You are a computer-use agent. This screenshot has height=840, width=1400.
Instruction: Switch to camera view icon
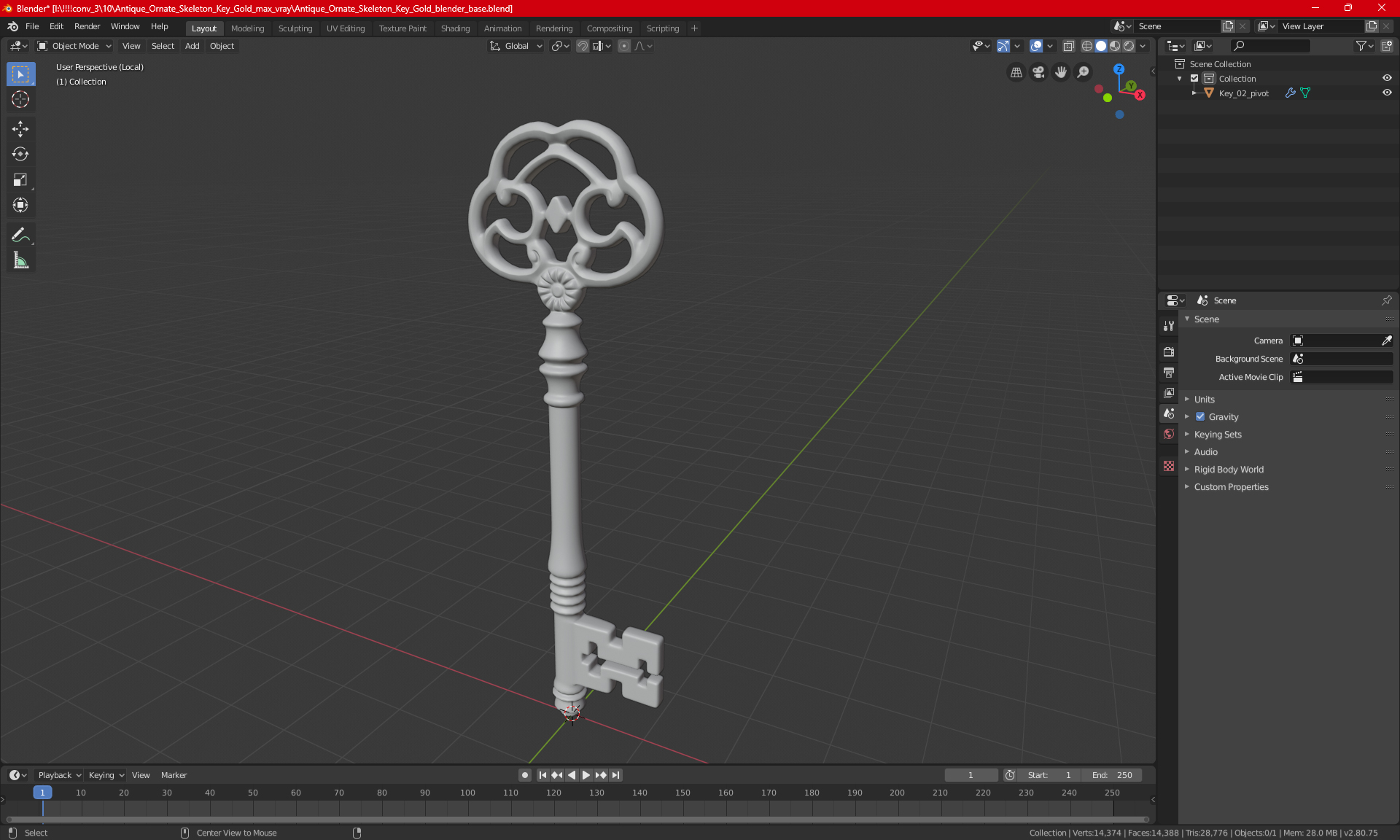[x=1038, y=72]
